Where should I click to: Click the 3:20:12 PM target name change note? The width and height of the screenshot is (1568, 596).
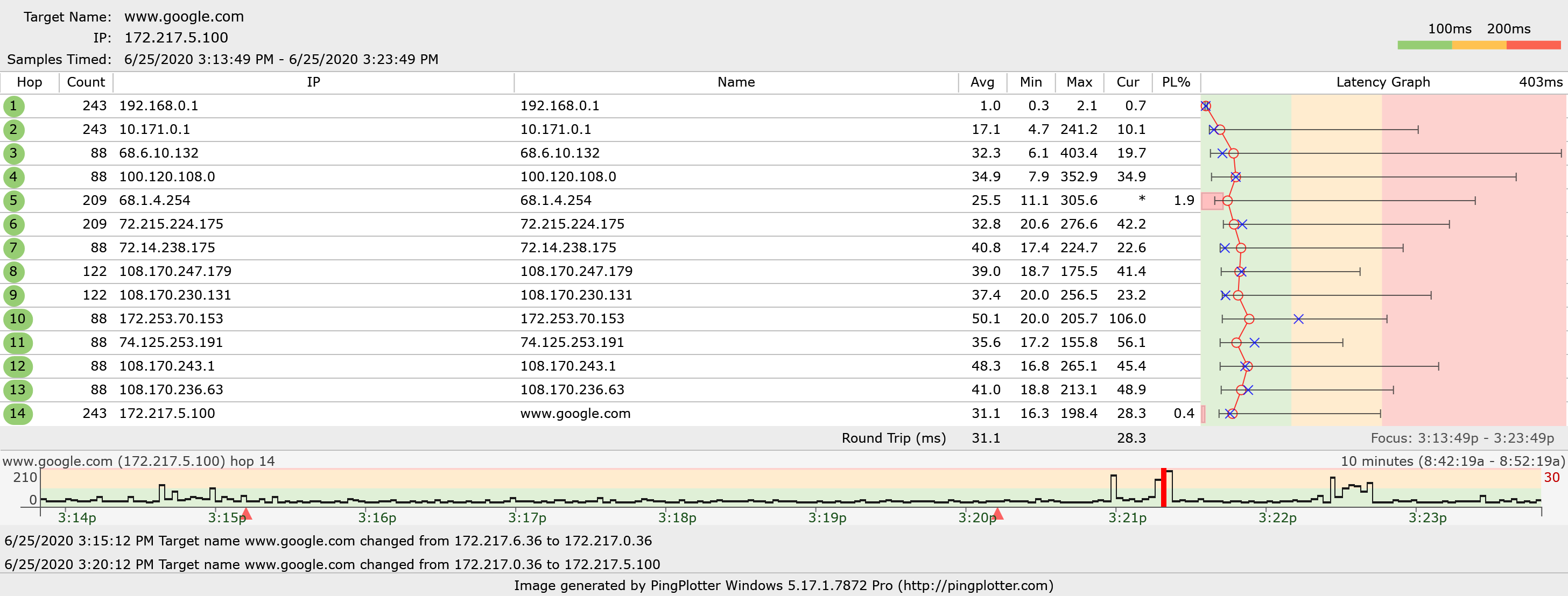pos(332,565)
